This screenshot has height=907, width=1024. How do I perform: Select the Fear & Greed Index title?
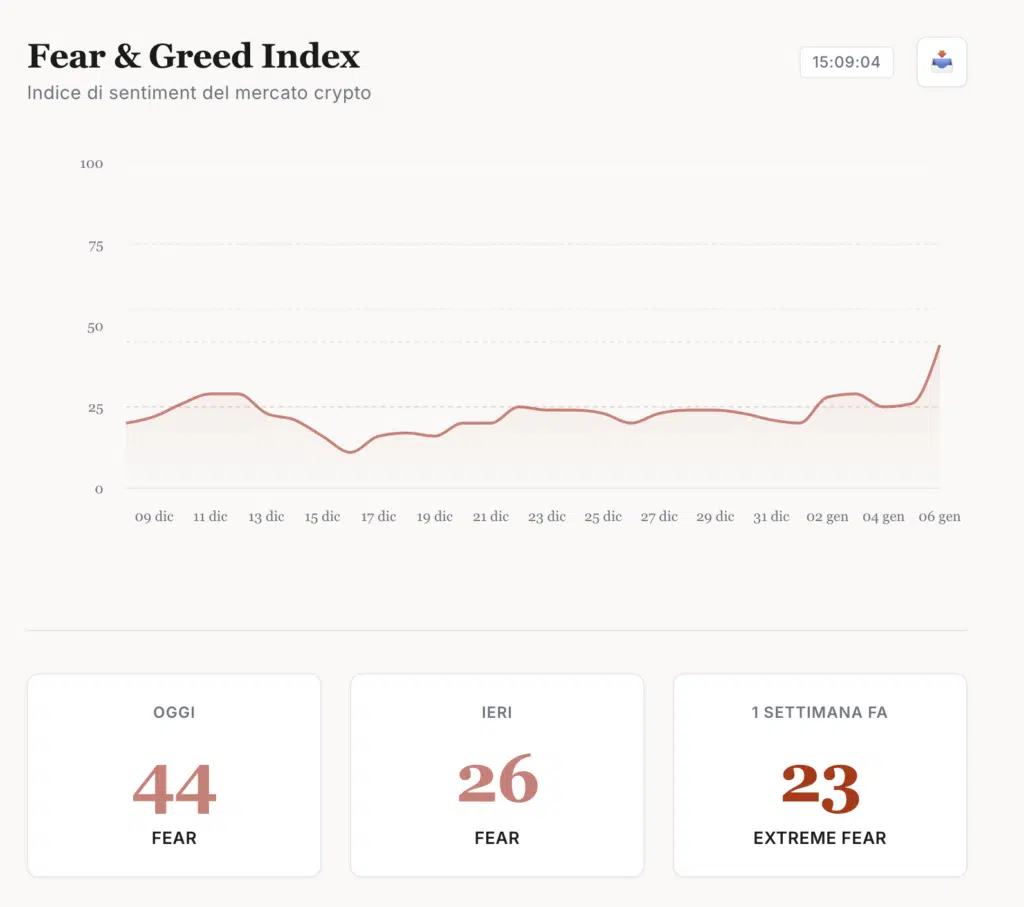pos(193,56)
